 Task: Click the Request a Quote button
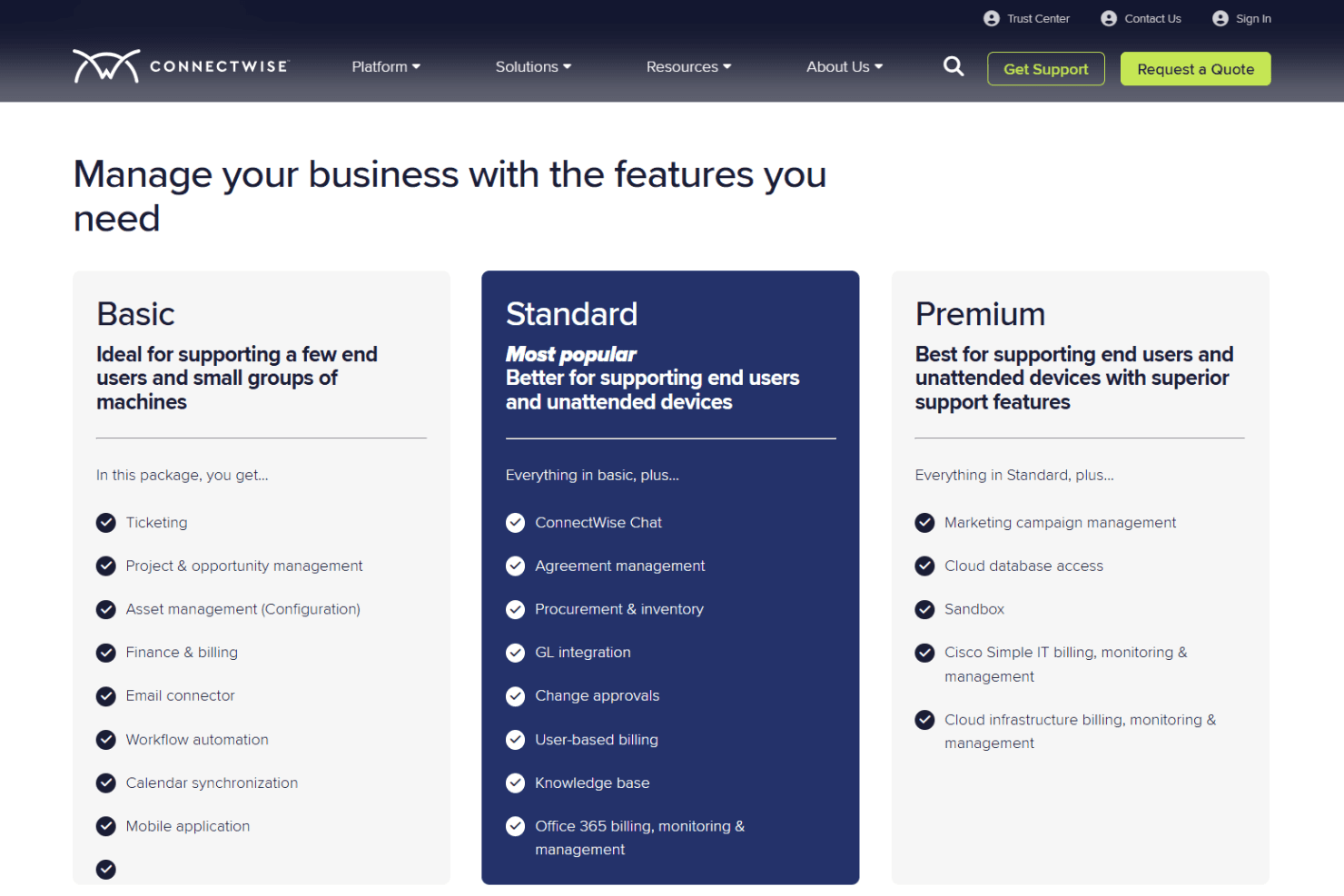point(1195,69)
